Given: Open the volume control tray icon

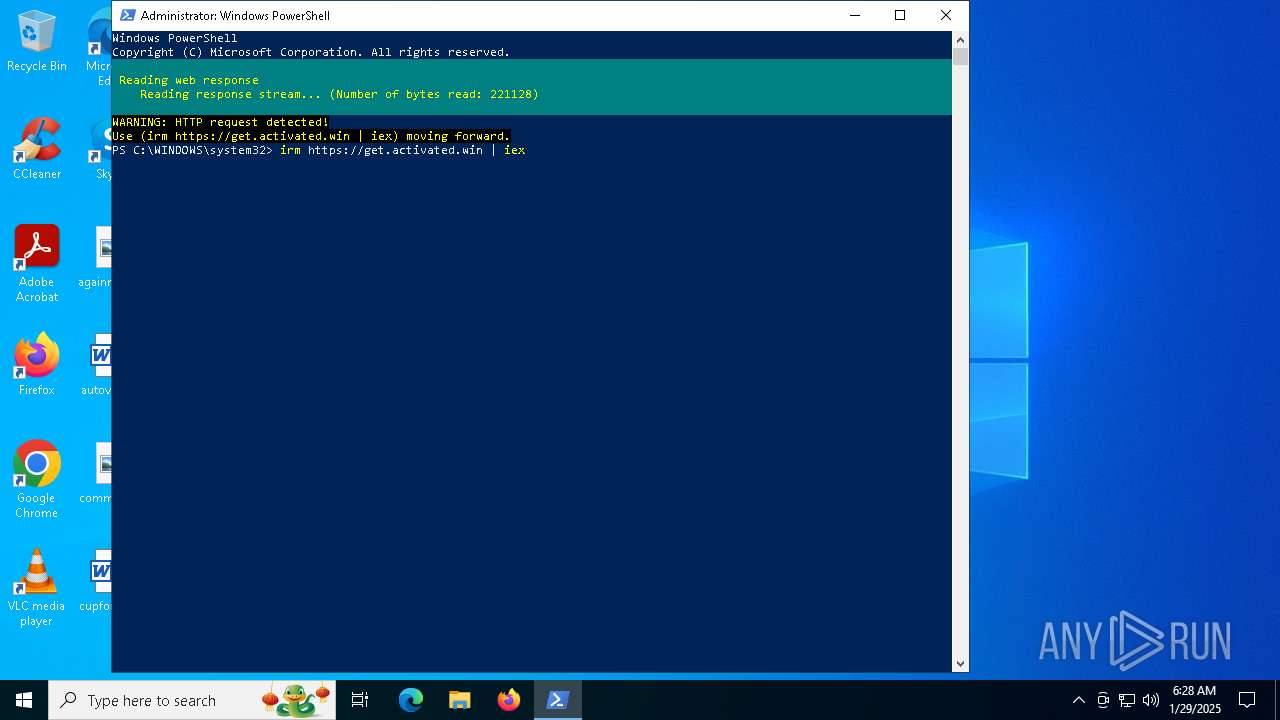Looking at the screenshot, I should (1151, 700).
